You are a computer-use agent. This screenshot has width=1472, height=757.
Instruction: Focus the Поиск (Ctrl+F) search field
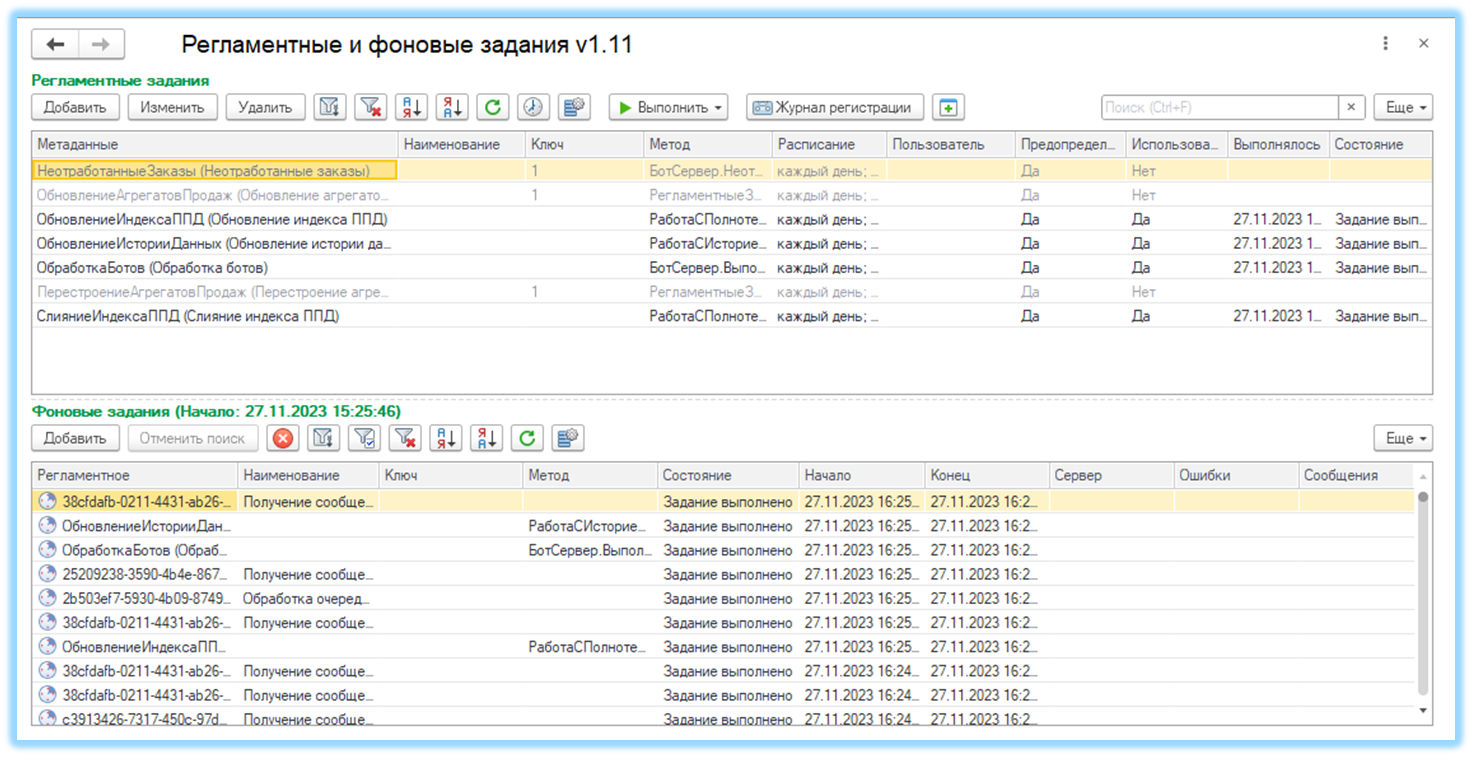click(1219, 107)
